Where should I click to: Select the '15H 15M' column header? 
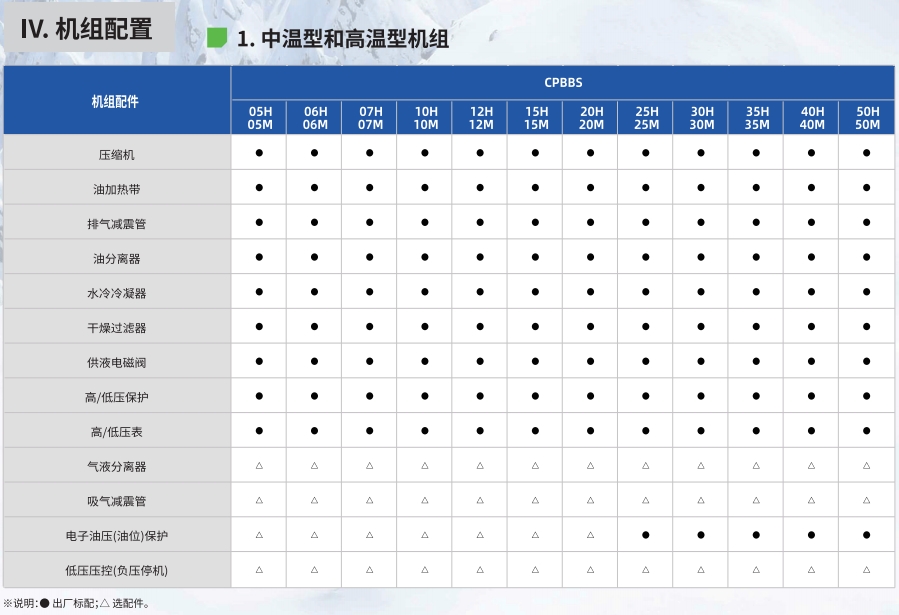pyautogui.click(x=536, y=118)
